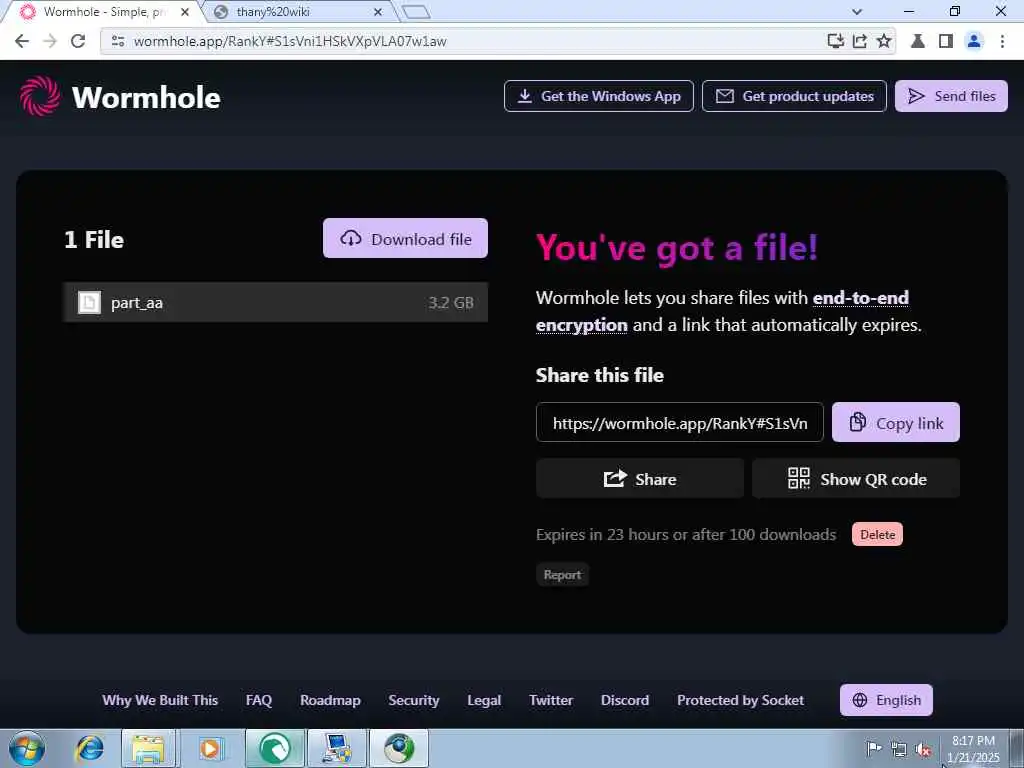Report this file
The width and height of the screenshot is (1024, 768).
(562, 575)
